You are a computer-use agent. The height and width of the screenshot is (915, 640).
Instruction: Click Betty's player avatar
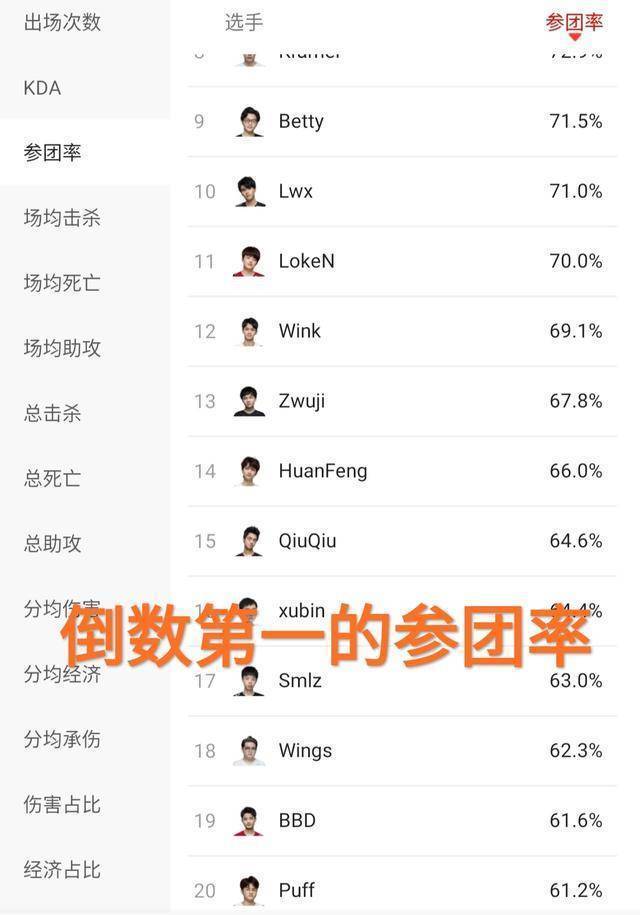point(249,121)
